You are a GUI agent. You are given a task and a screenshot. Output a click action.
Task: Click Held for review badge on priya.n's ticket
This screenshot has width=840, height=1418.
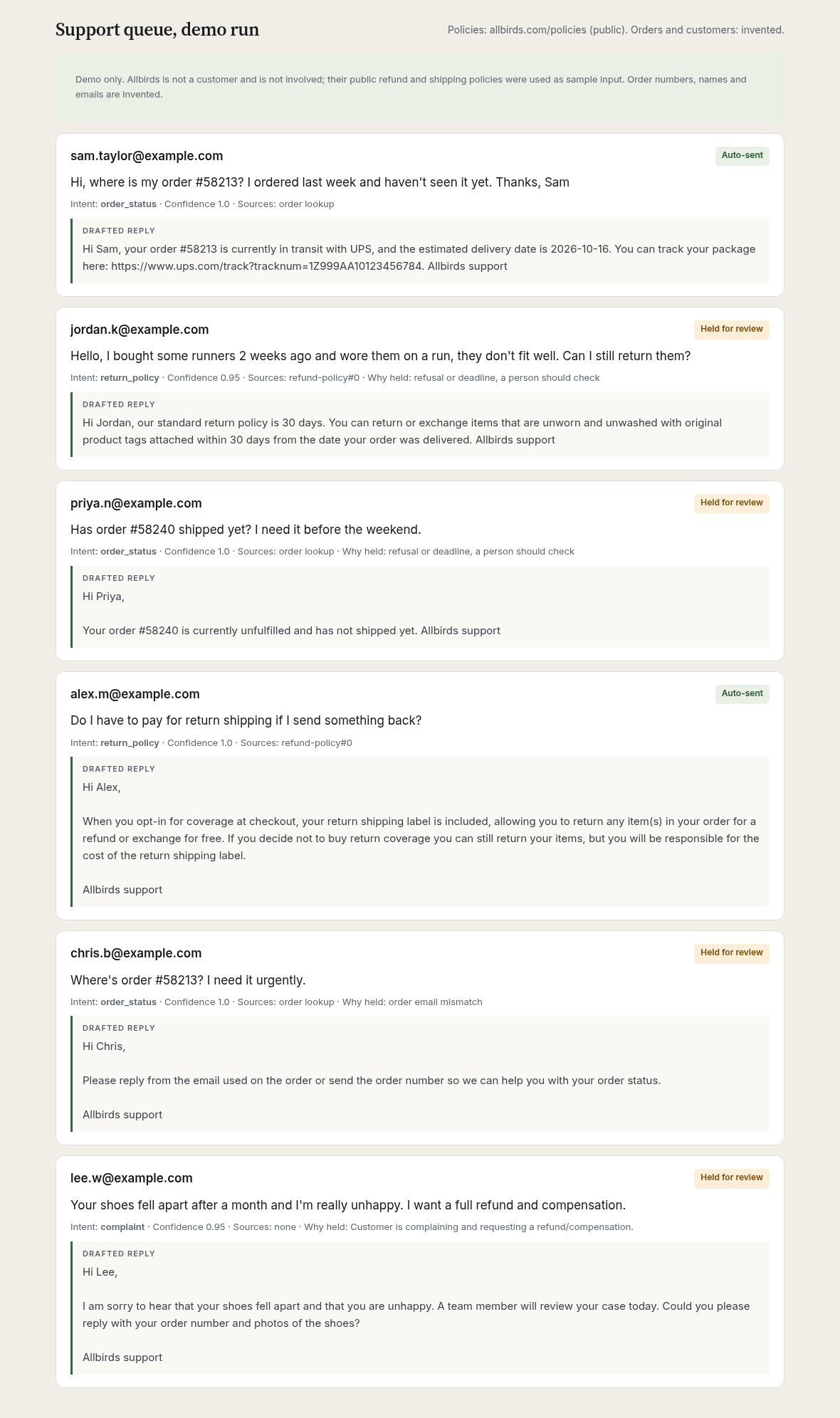[x=731, y=503]
